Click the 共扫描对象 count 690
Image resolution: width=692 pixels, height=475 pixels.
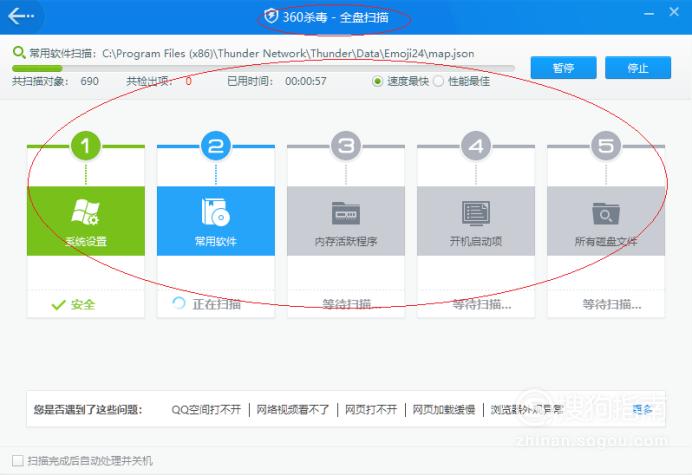90,81
